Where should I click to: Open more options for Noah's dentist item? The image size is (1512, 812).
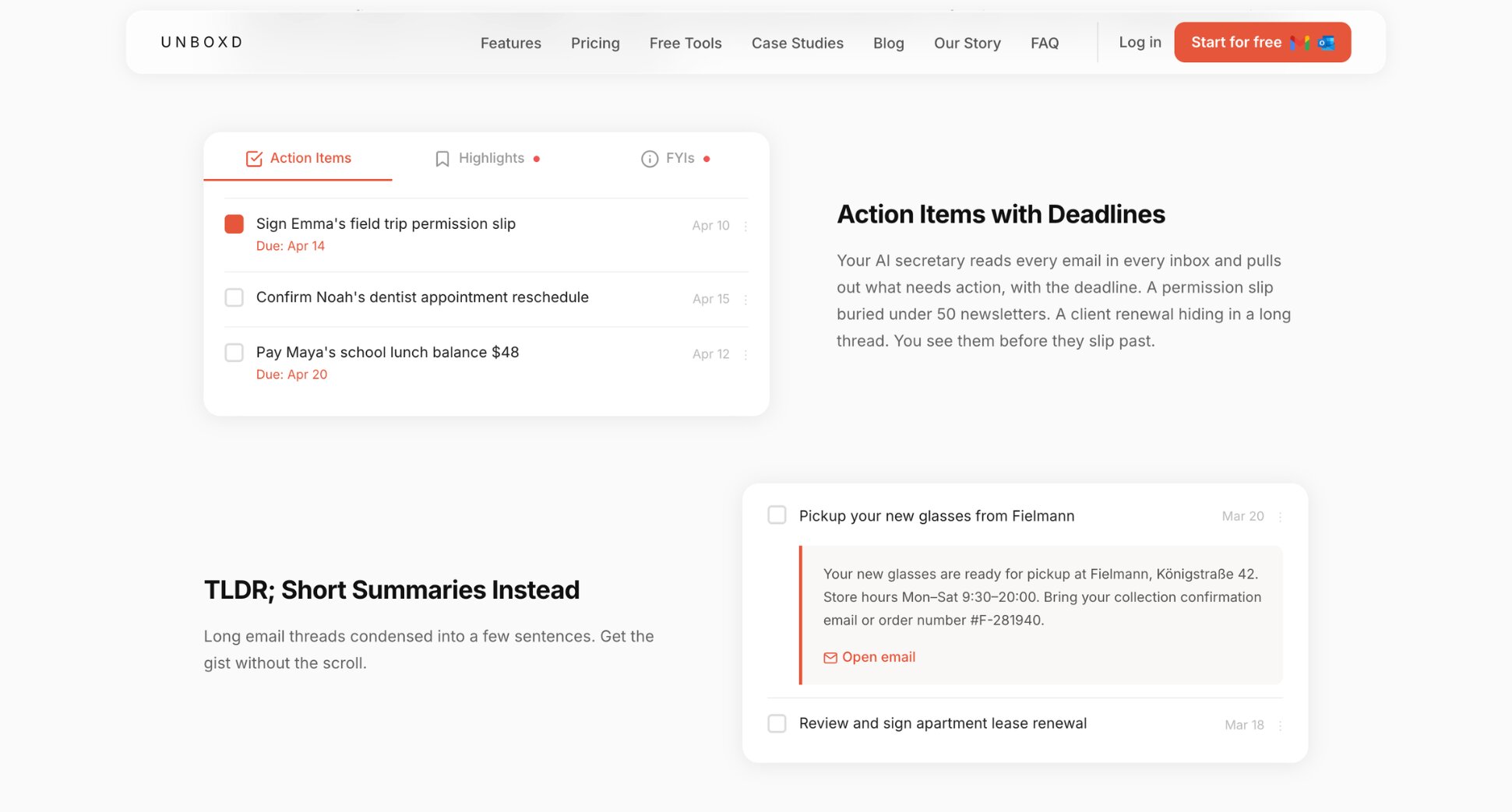[745, 300]
